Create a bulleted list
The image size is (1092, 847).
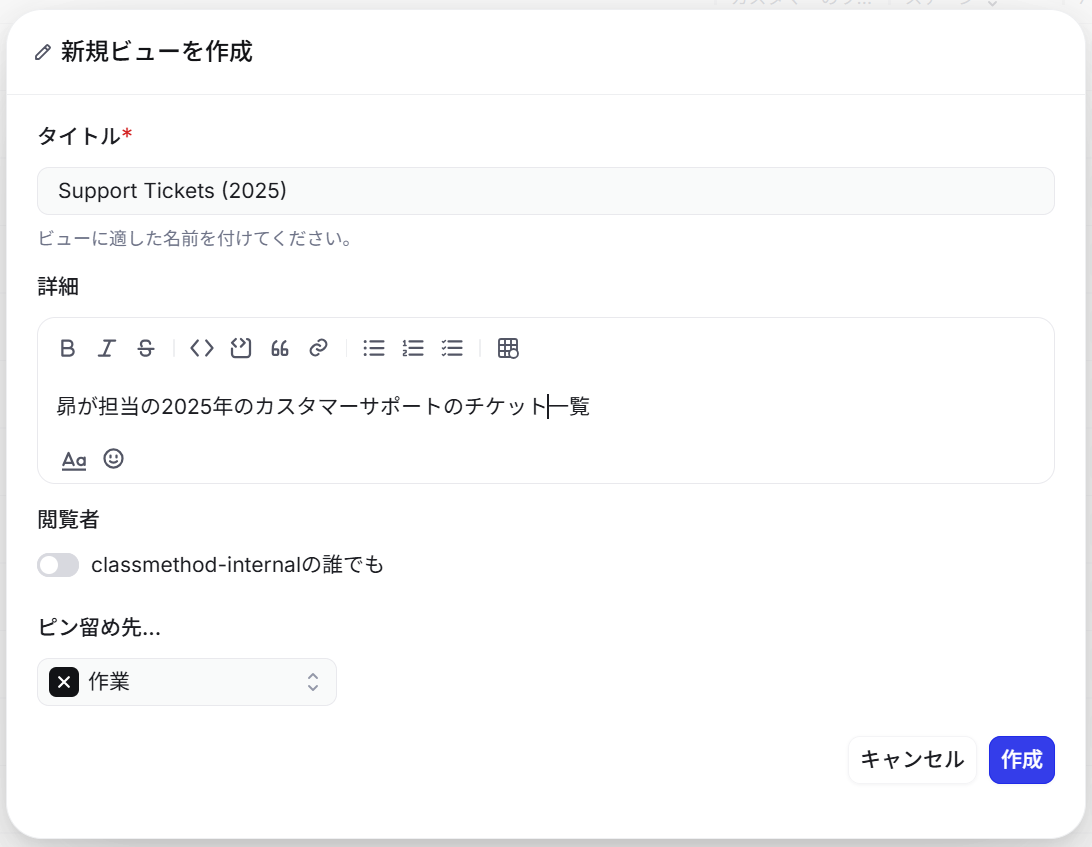373,348
